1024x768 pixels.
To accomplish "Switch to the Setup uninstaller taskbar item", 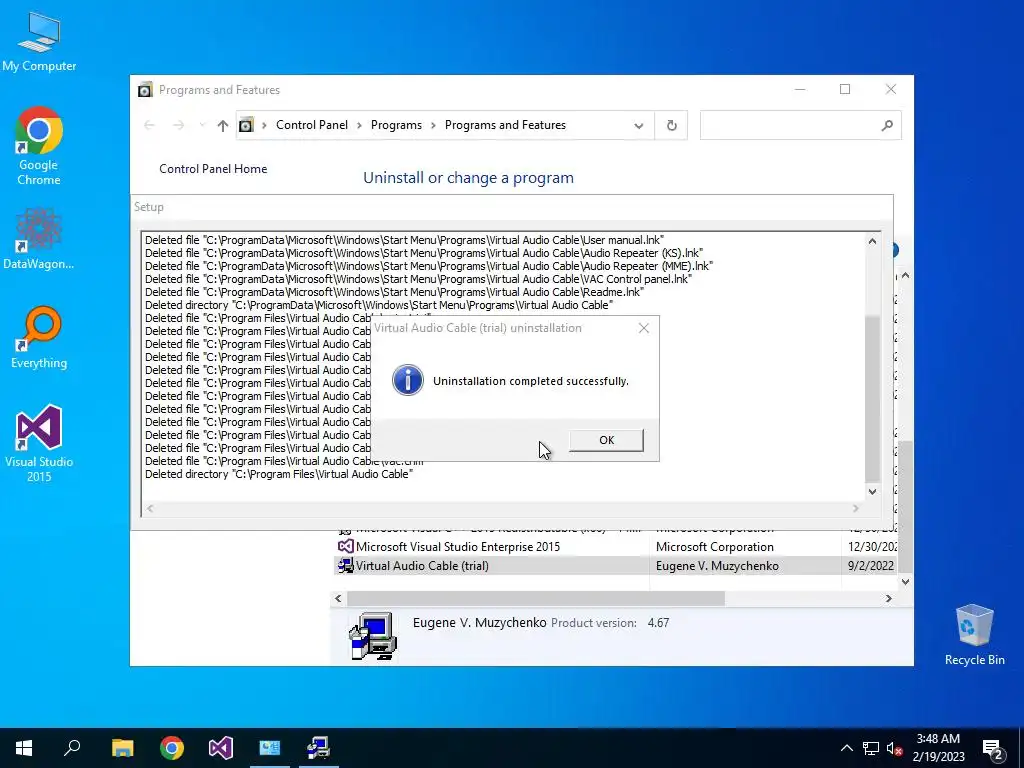I will pyautogui.click(x=319, y=748).
